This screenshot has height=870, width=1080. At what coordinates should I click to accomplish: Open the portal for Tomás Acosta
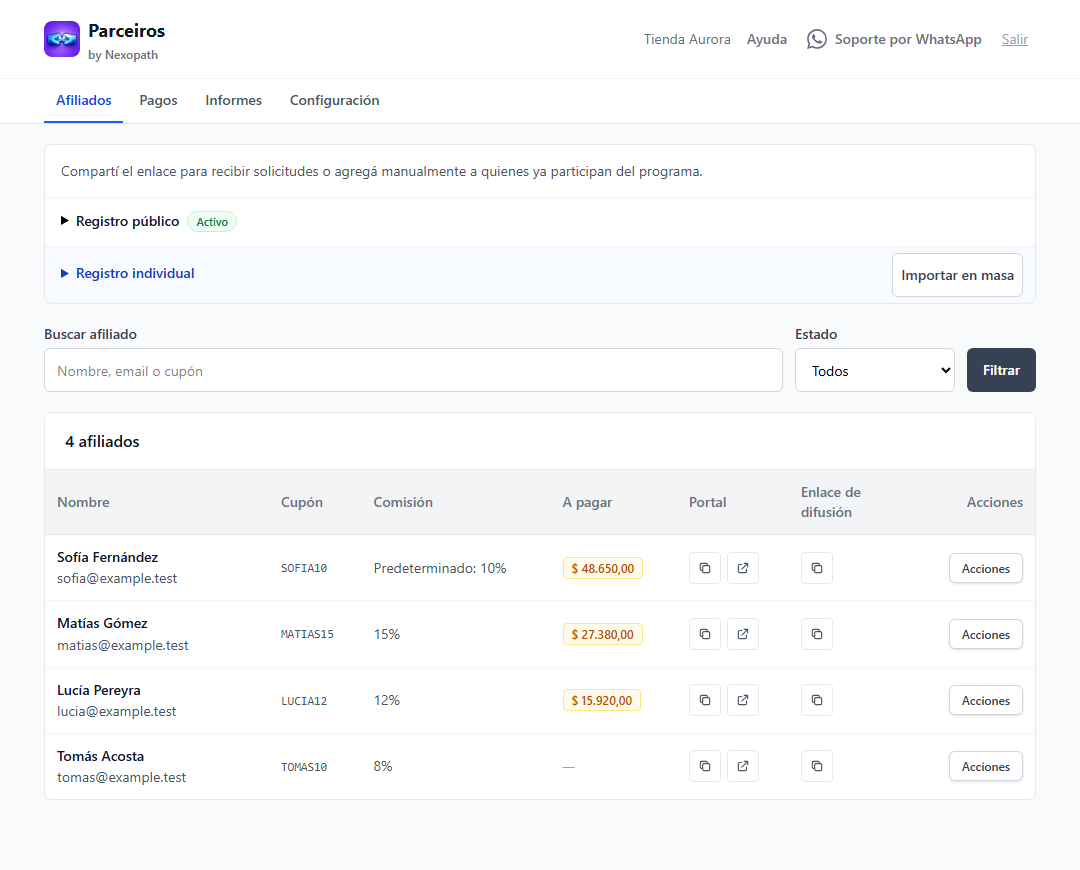(x=742, y=767)
